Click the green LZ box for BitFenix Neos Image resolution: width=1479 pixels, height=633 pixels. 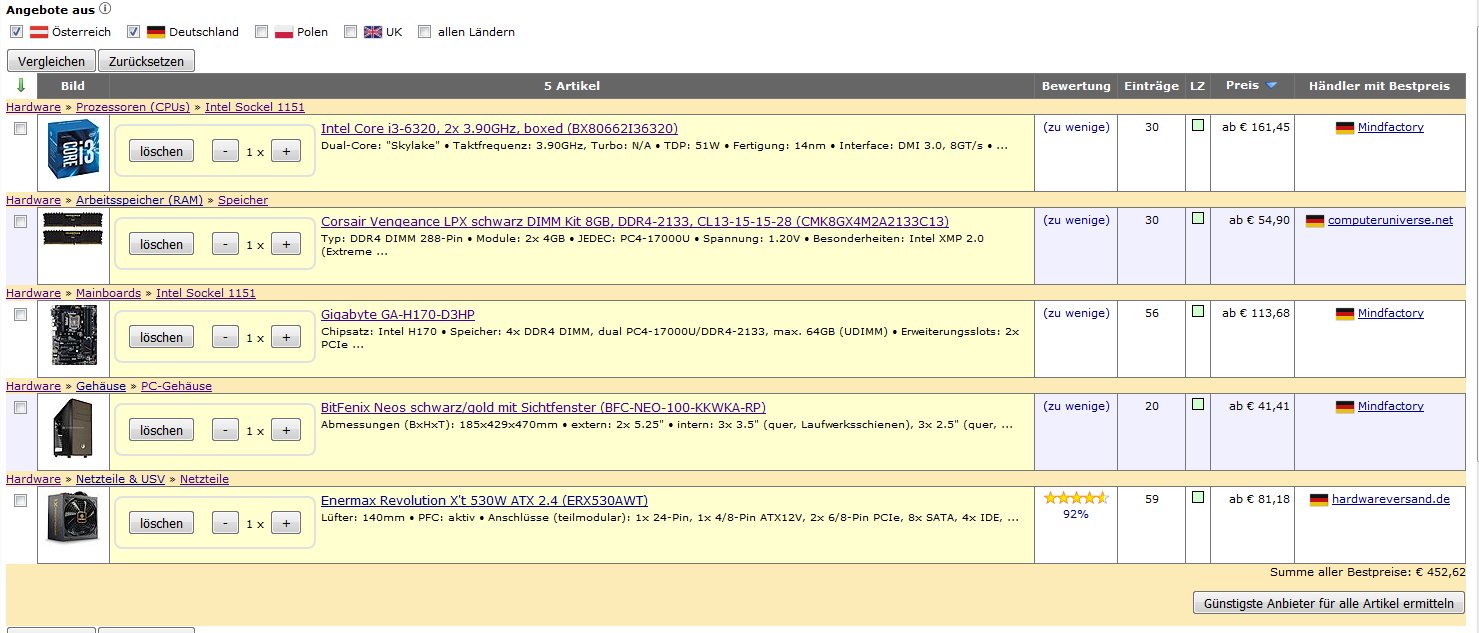1197,405
